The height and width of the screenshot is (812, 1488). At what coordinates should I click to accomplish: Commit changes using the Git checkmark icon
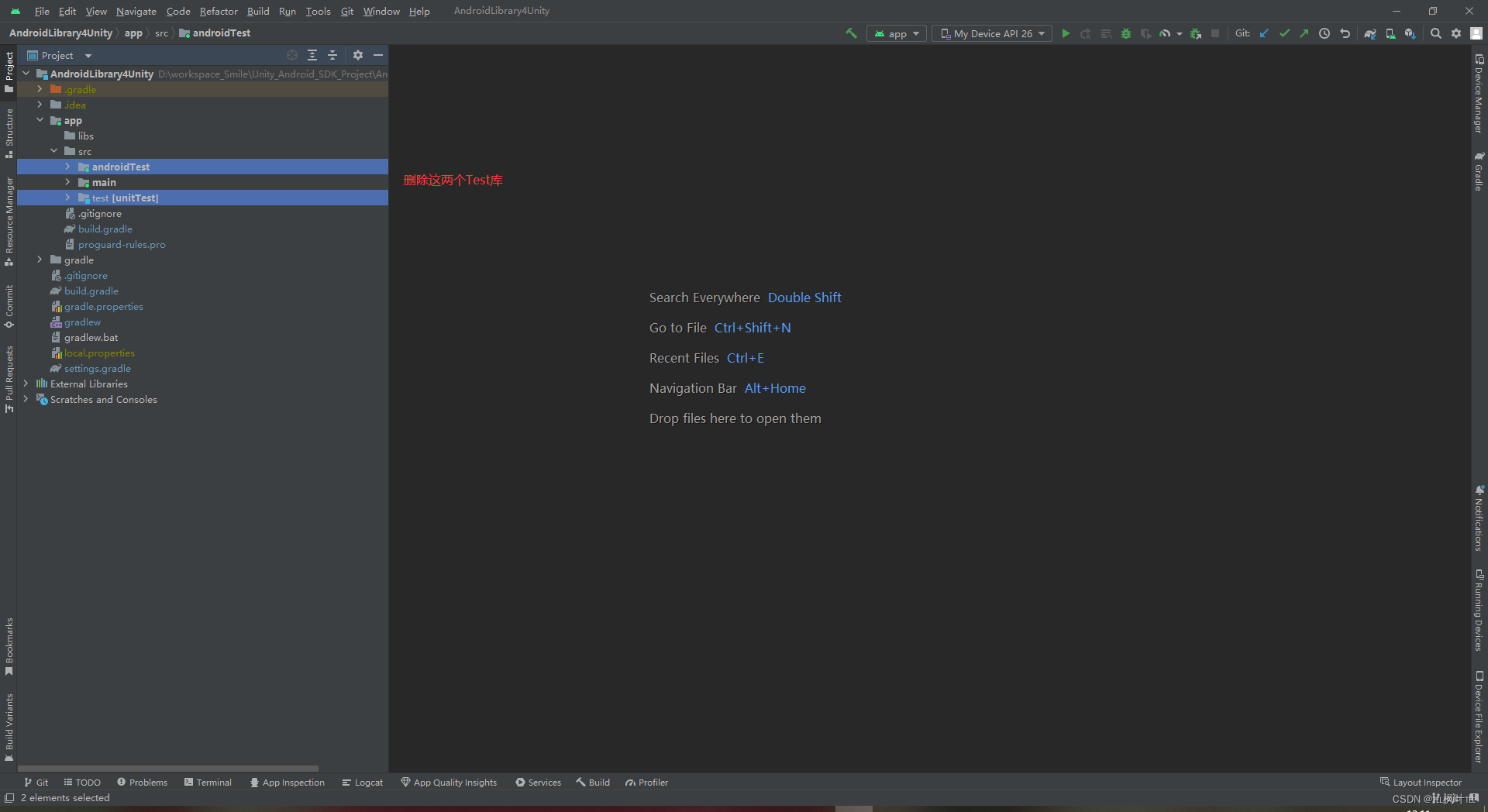click(x=1285, y=33)
